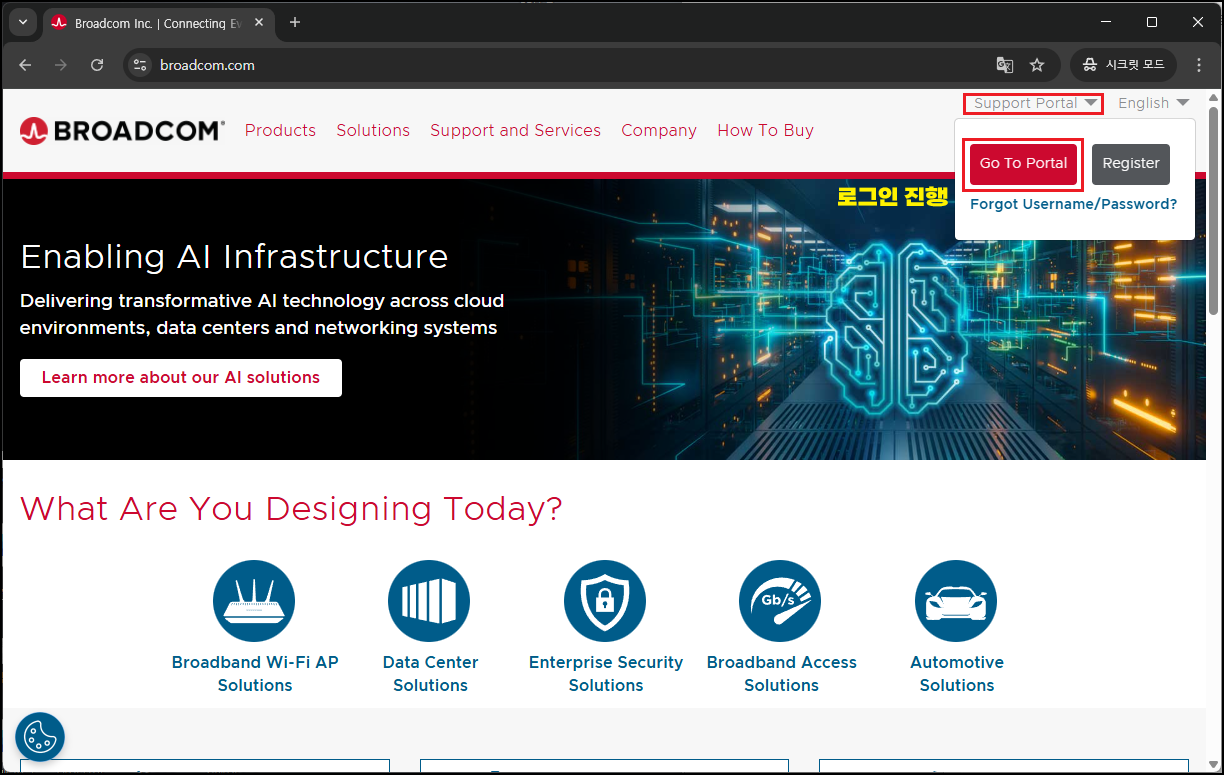Image resolution: width=1224 pixels, height=775 pixels.
Task: Open the cookie settings icon
Action: 40,737
